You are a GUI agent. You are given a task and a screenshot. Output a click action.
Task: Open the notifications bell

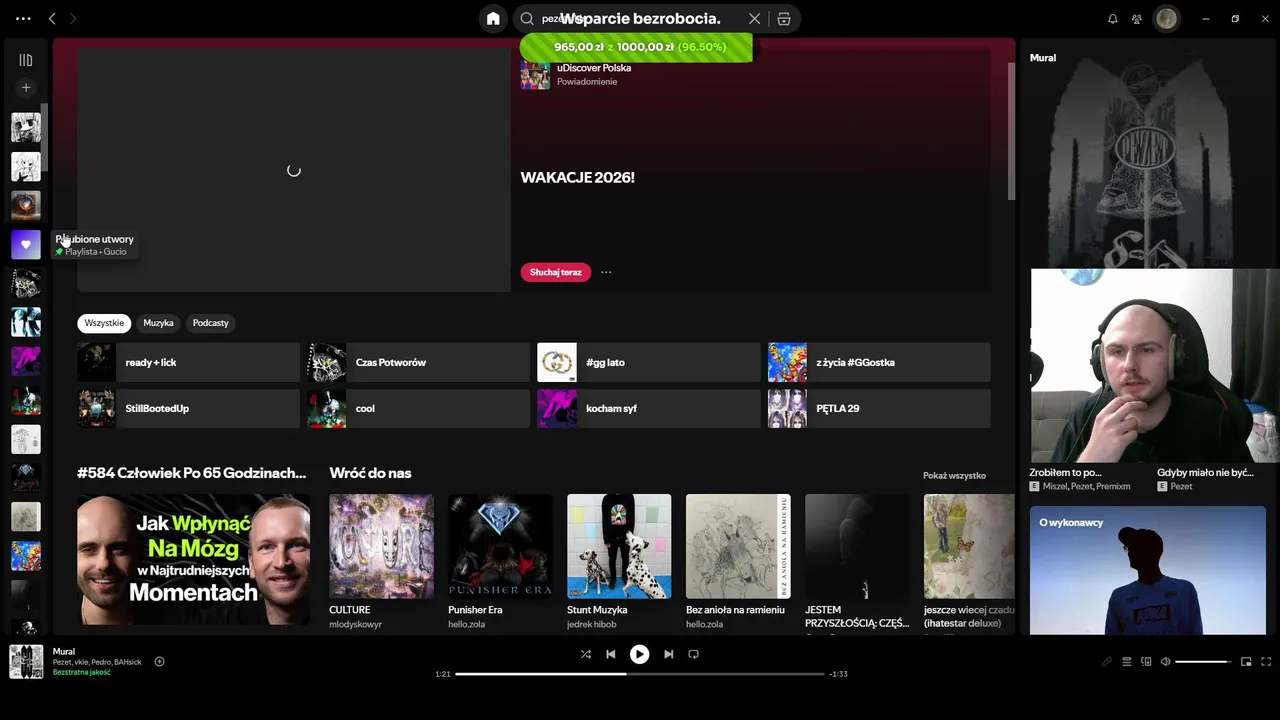[1112, 19]
